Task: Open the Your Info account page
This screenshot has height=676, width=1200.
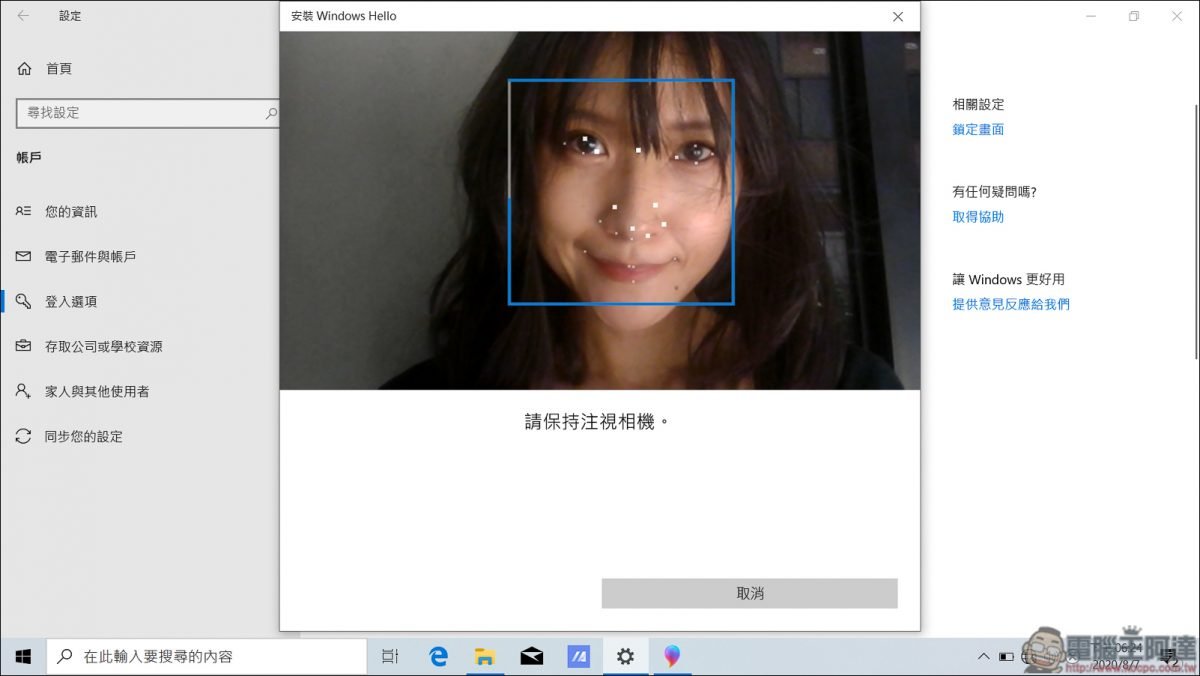Action: pyautogui.click(x=71, y=212)
